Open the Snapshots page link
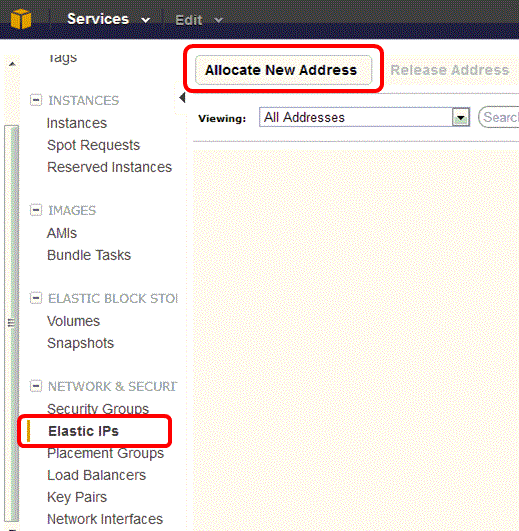This screenshot has height=531, width=519. [81, 343]
